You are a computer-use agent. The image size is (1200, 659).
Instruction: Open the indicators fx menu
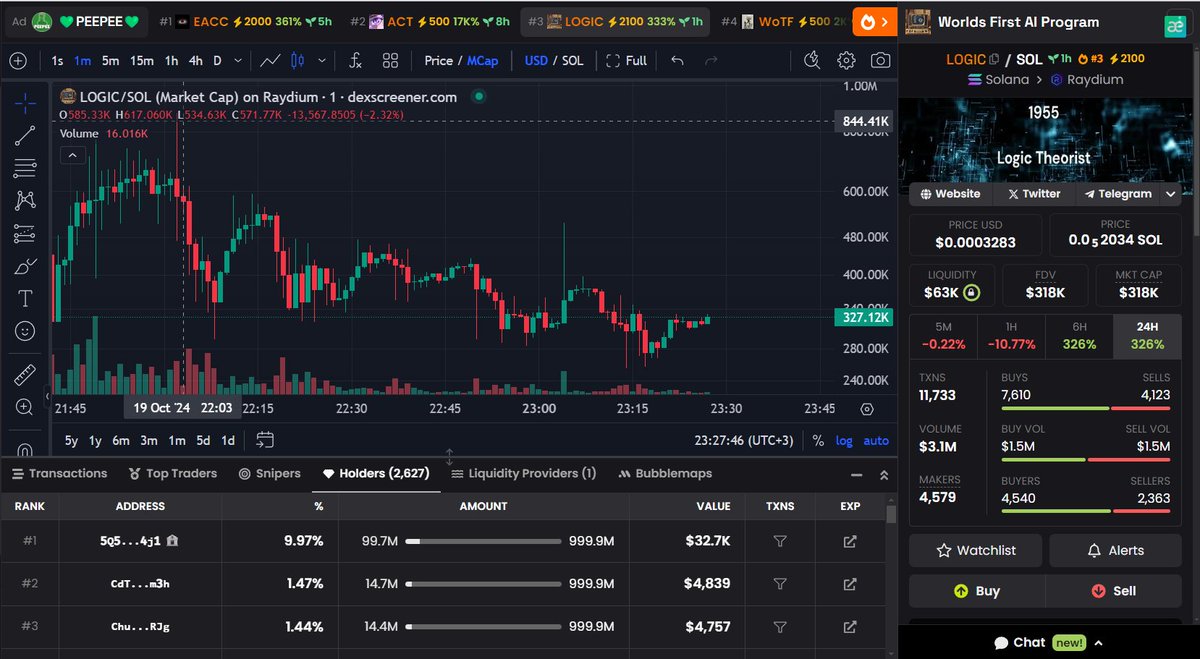tap(355, 61)
